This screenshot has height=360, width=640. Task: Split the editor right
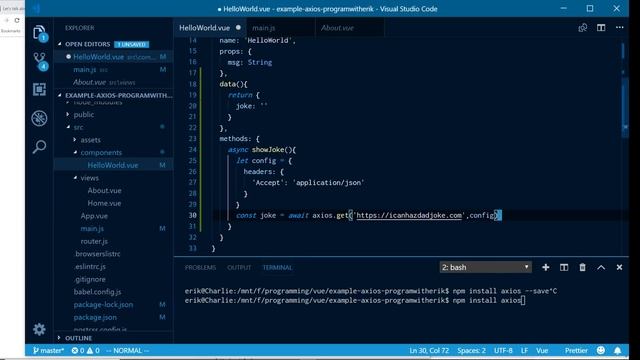tap(601, 28)
